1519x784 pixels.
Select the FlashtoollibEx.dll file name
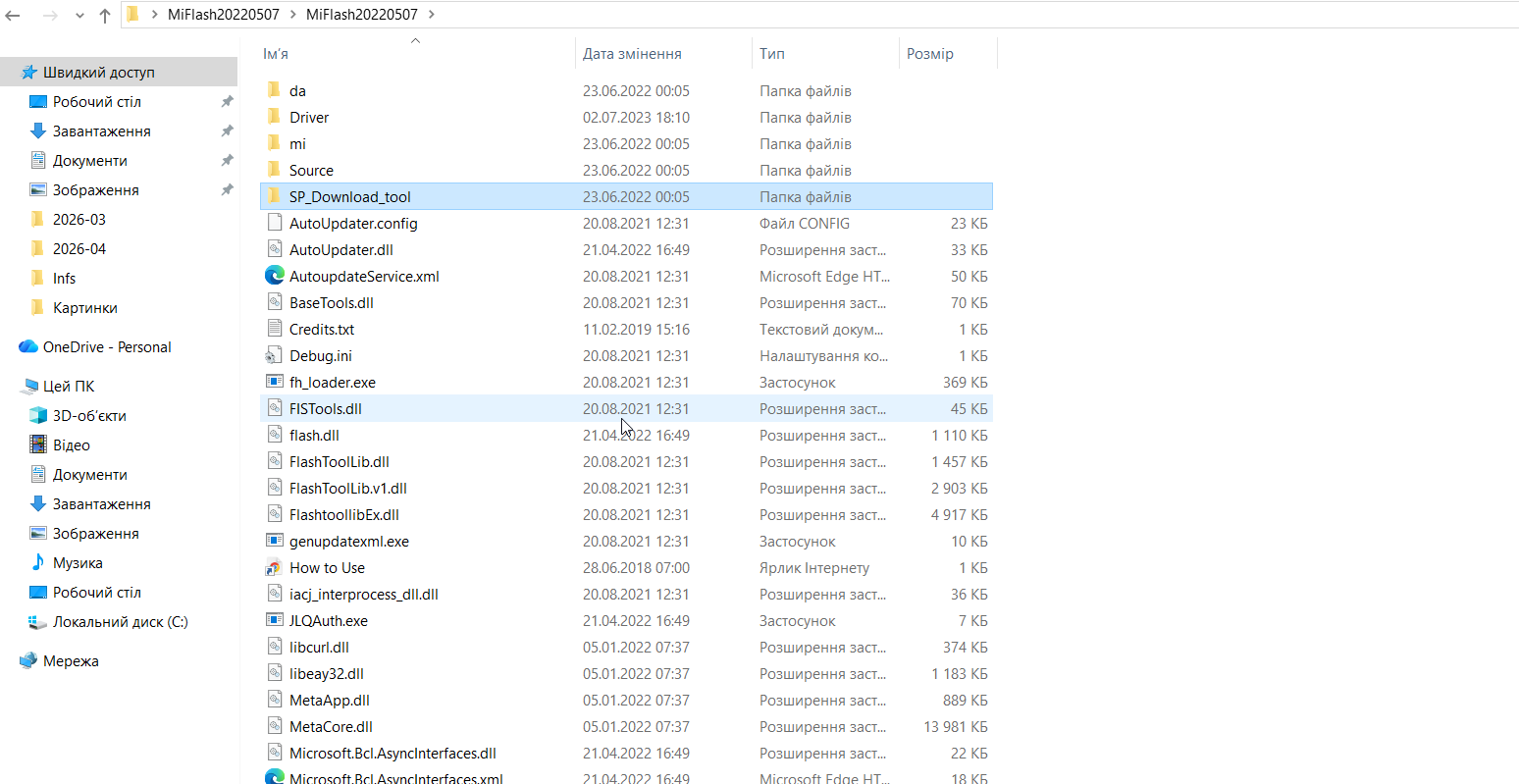(x=344, y=515)
